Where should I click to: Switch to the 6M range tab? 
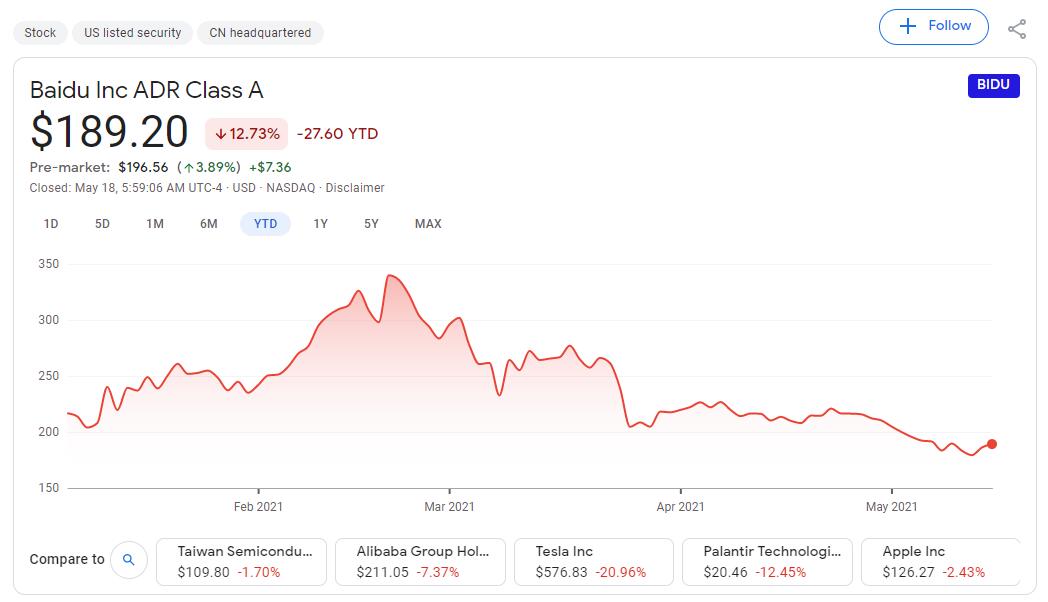click(208, 224)
